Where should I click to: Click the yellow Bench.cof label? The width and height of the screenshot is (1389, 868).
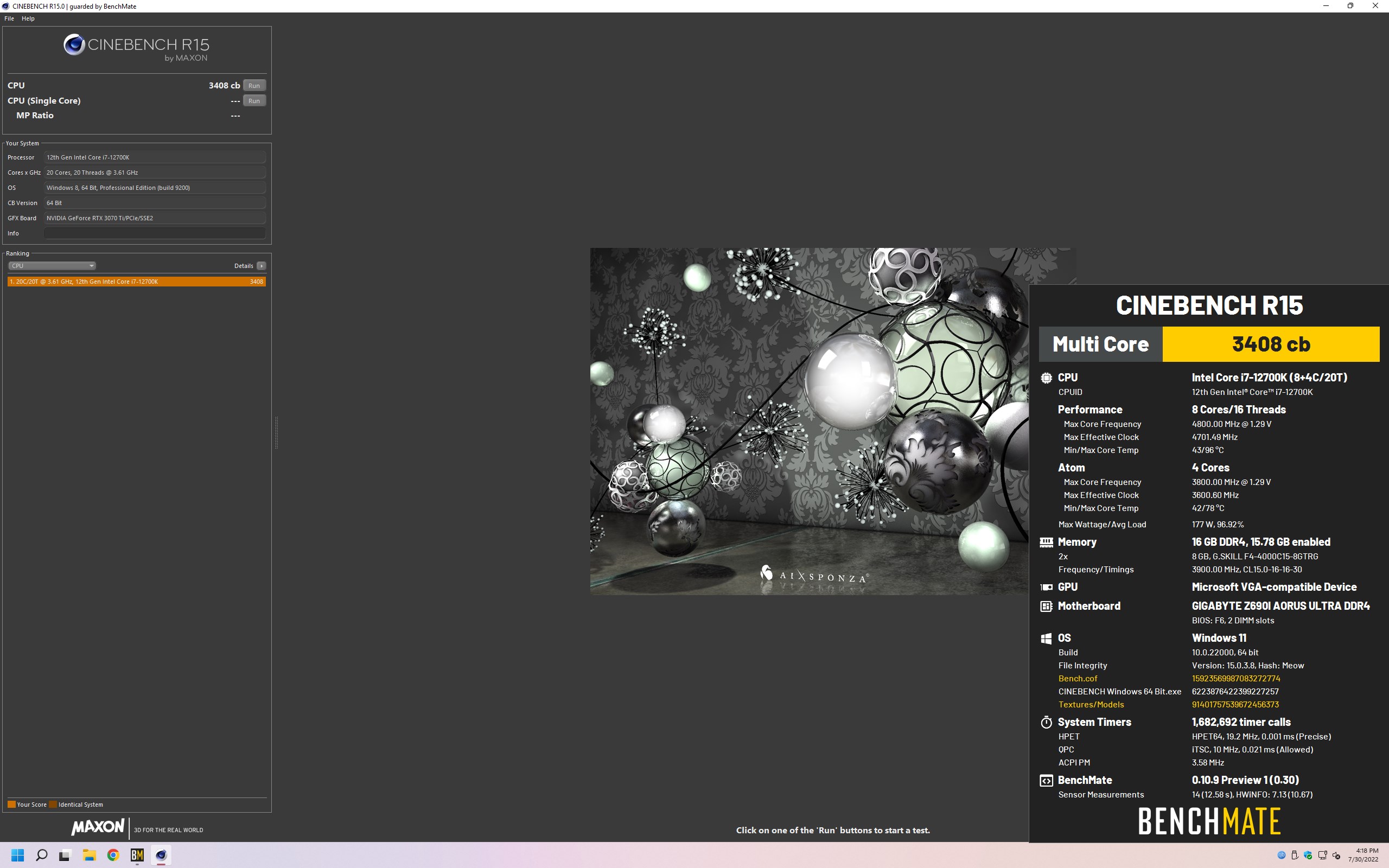1078,679
